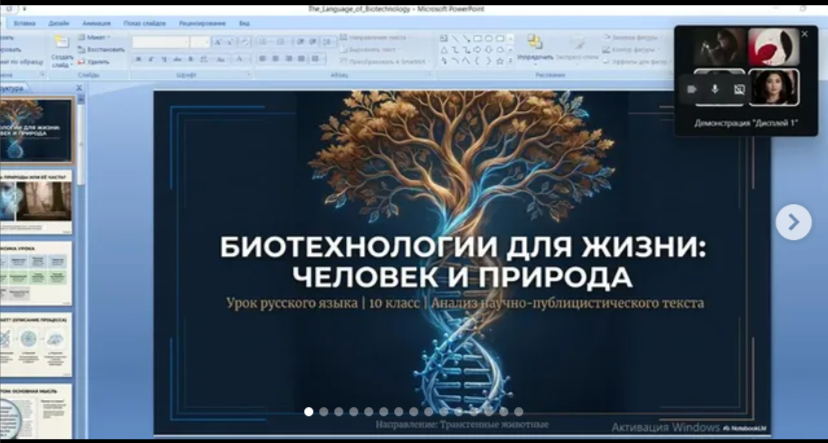Screen dimensions: 828x443
Task: Click the Restore (Восстановить) slide icon
Action: (100, 49)
